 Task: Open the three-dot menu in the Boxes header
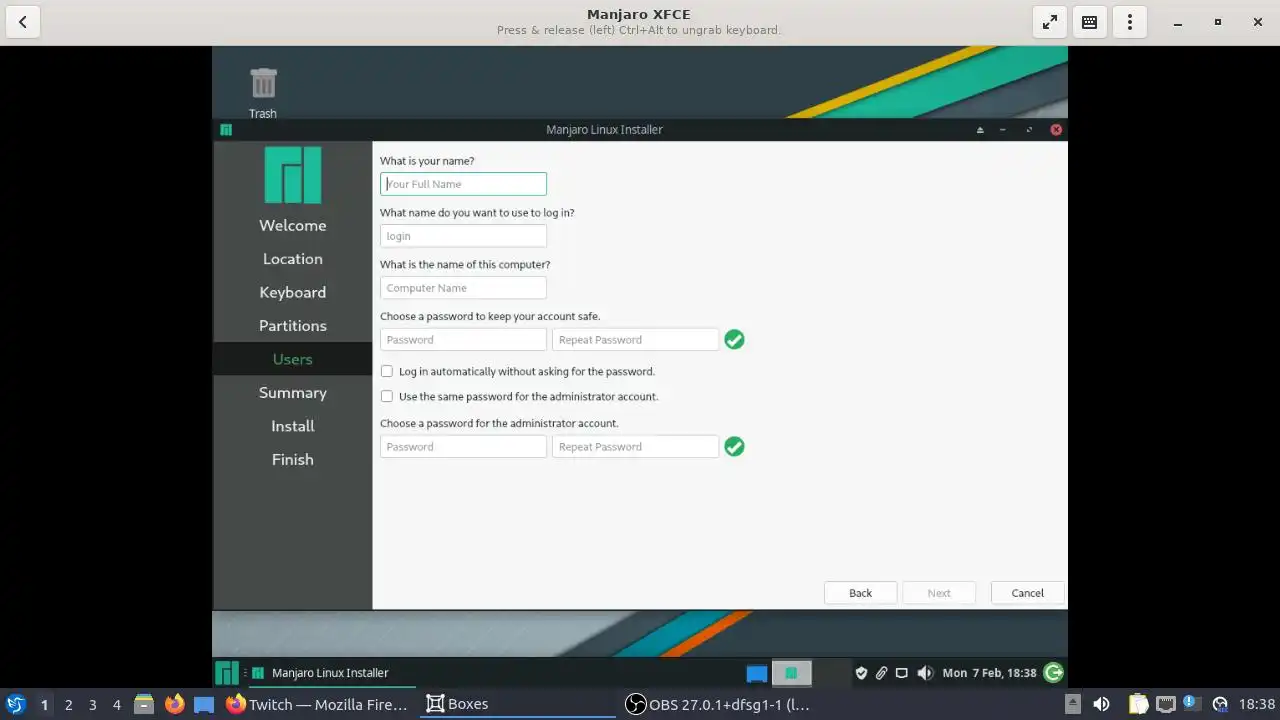pyautogui.click(x=1130, y=22)
